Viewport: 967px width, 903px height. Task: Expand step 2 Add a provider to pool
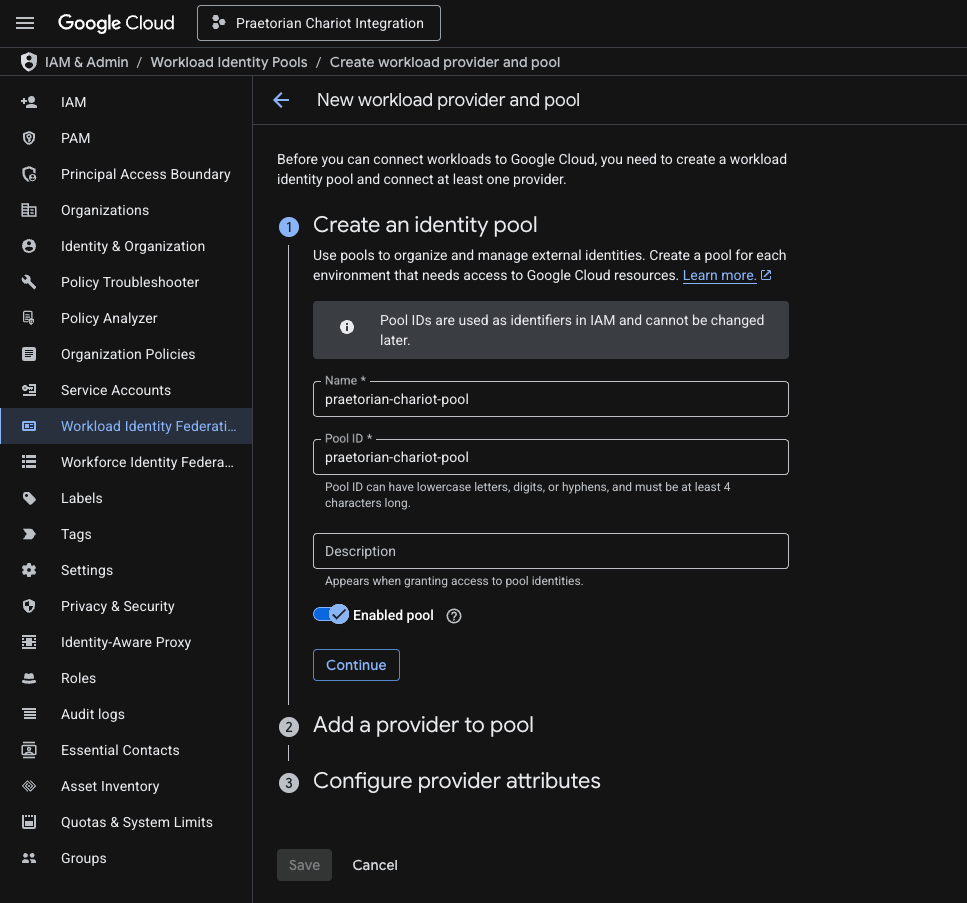(x=423, y=725)
